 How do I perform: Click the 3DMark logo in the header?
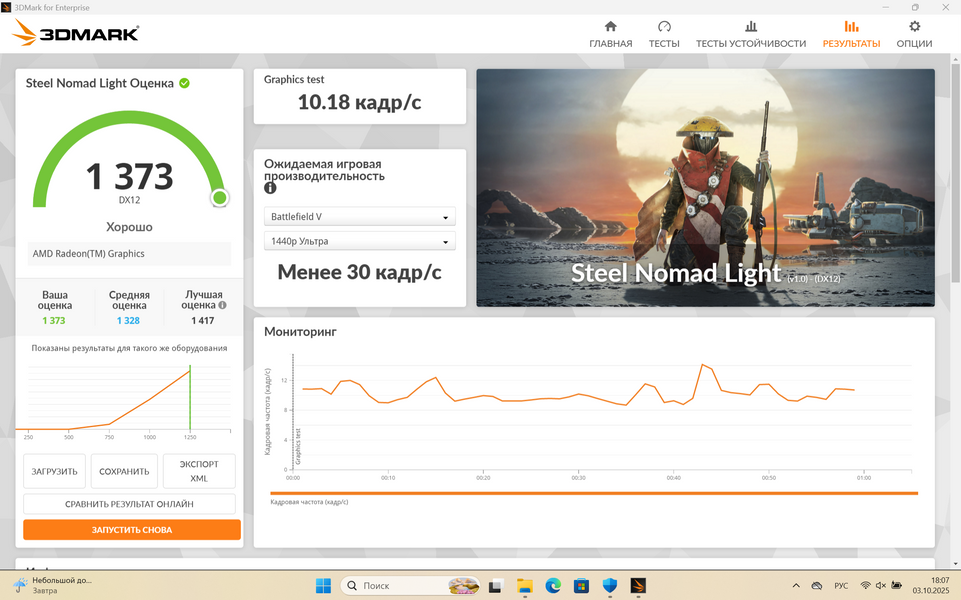(76, 34)
